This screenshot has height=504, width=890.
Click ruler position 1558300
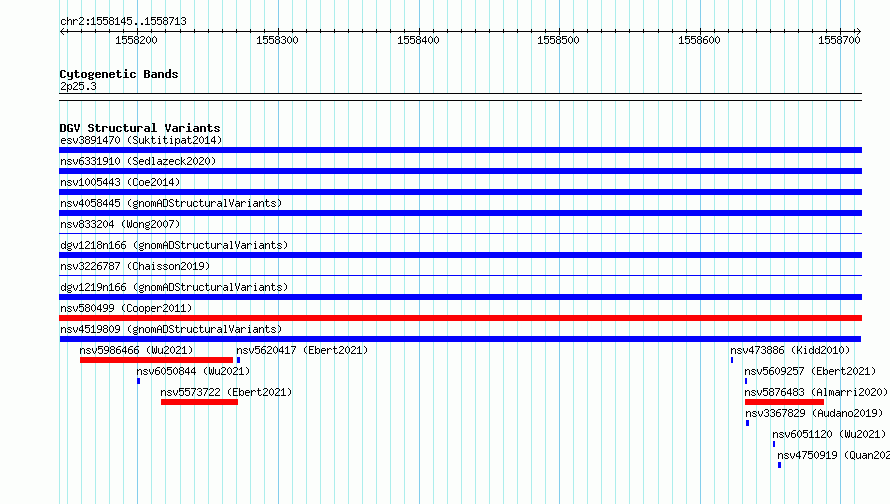point(277,40)
